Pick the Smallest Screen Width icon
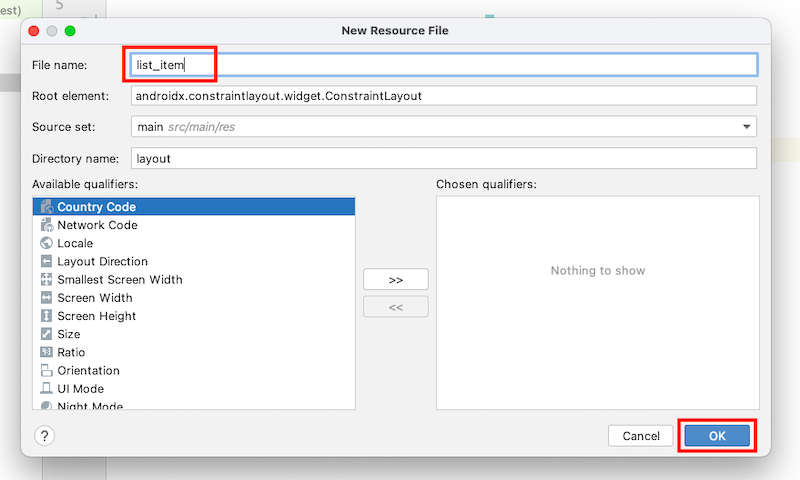Screen dimensions: 800x480 46,280
